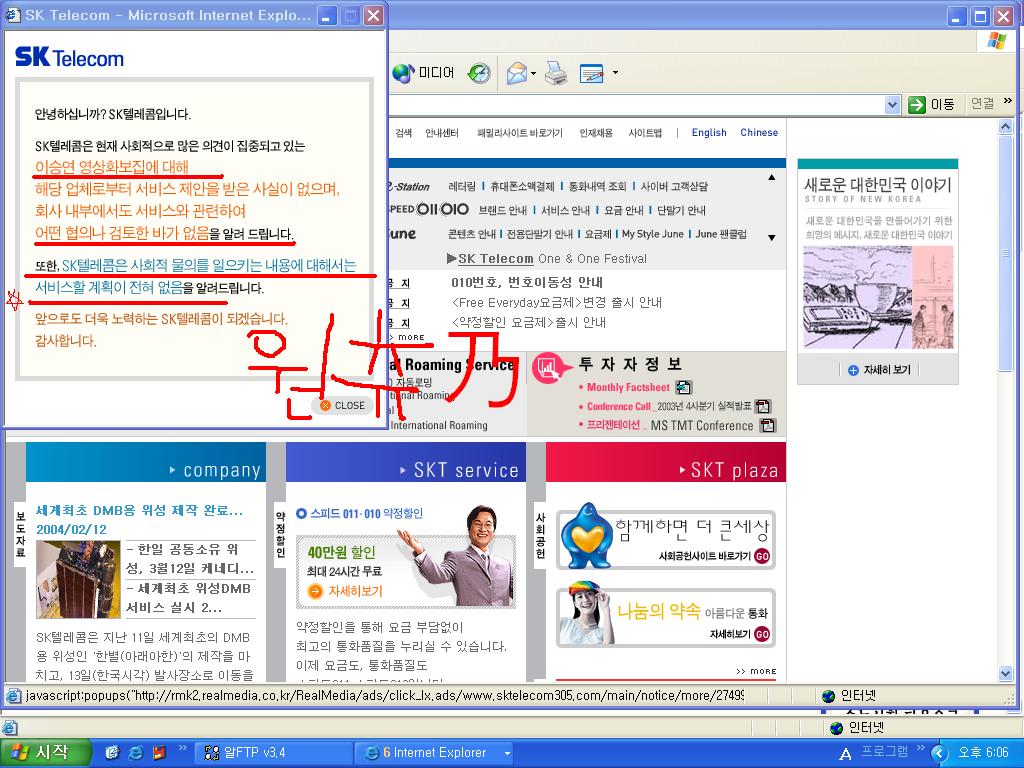This screenshot has width=1024, height=768.
Task: Expand the 6 Internet Explorer taskbar group
Action: pos(436,753)
